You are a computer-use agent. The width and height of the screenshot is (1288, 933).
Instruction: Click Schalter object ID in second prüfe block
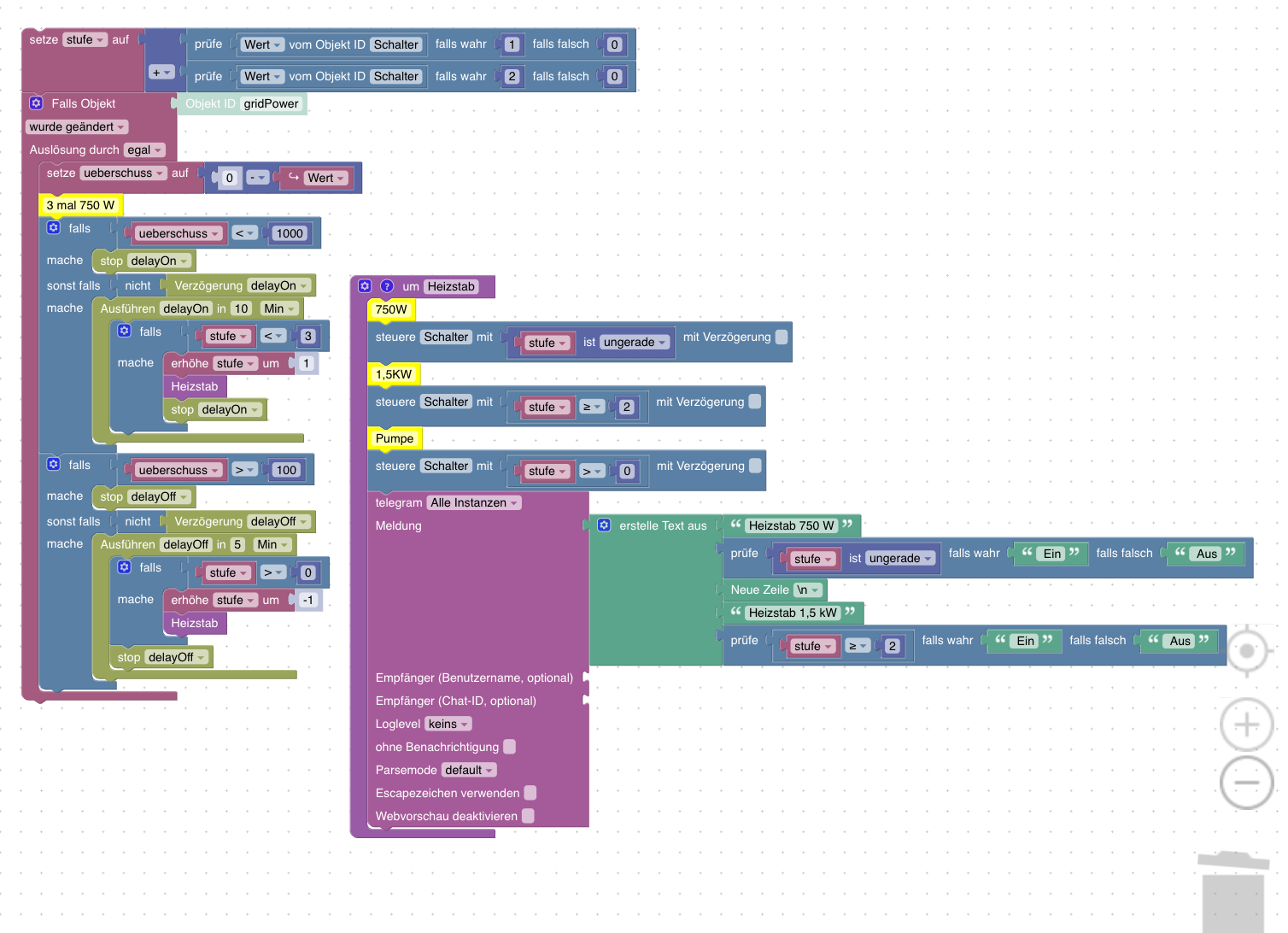pos(396,76)
